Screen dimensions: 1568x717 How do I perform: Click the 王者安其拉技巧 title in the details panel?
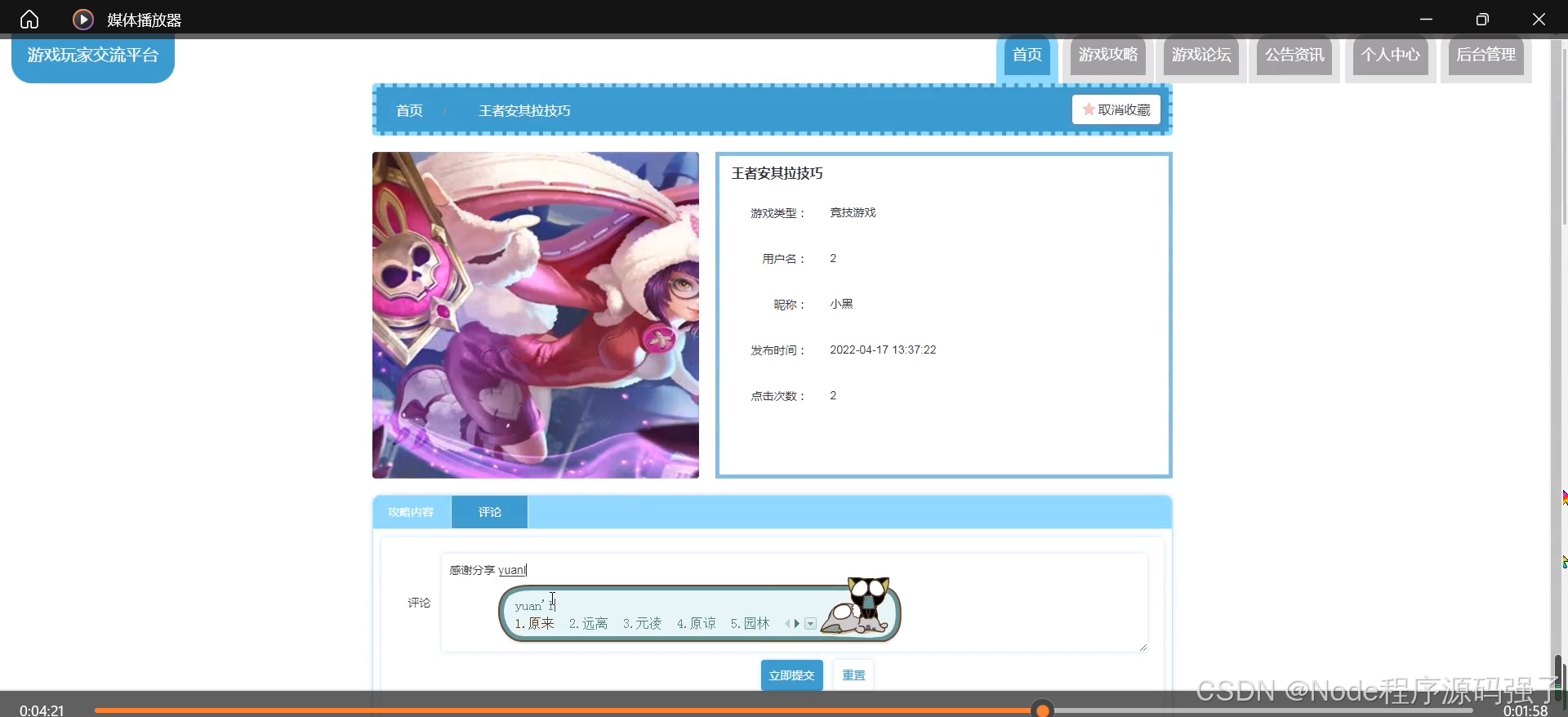coord(777,173)
